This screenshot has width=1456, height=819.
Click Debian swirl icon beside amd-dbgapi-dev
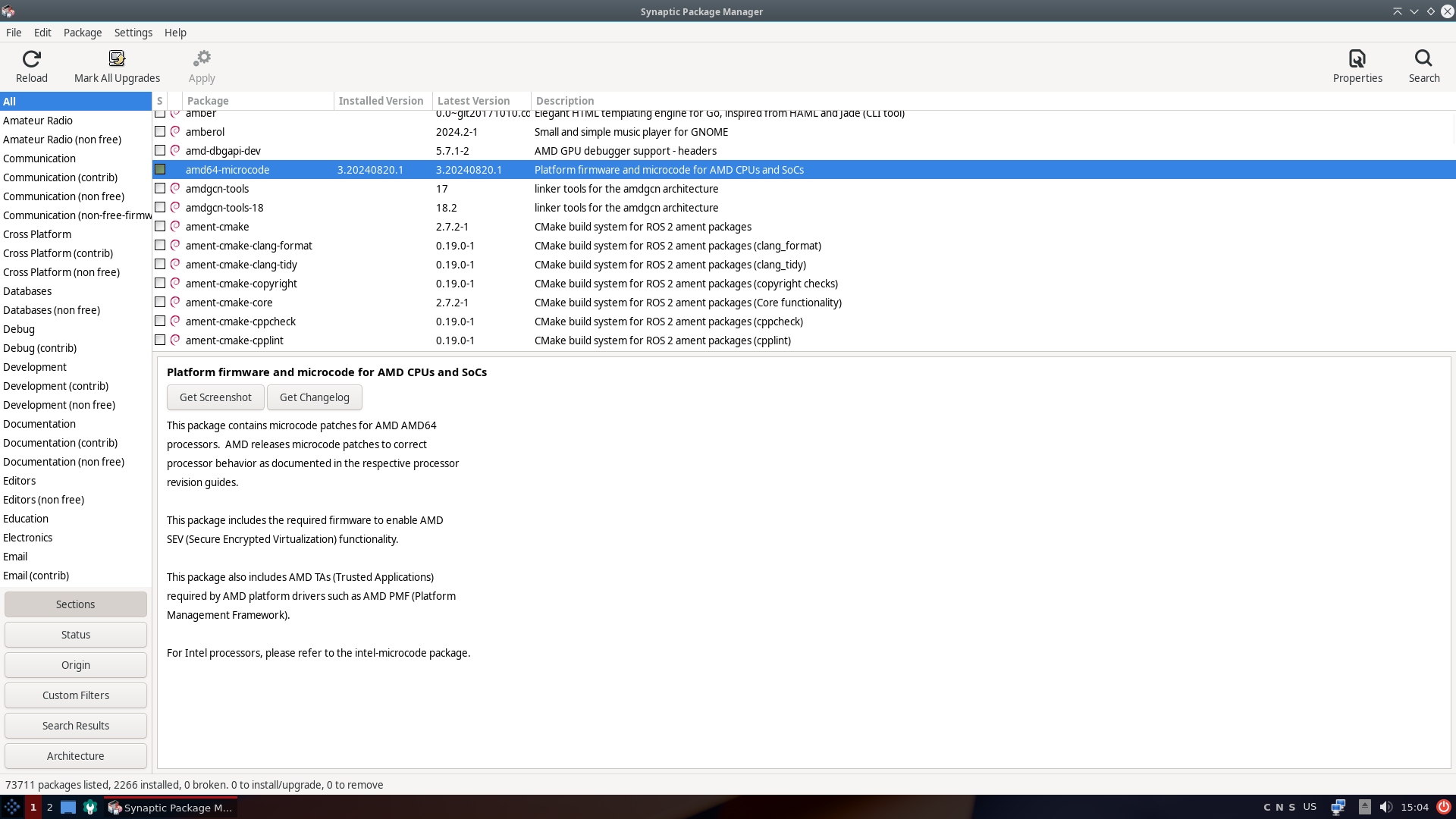point(175,150)
